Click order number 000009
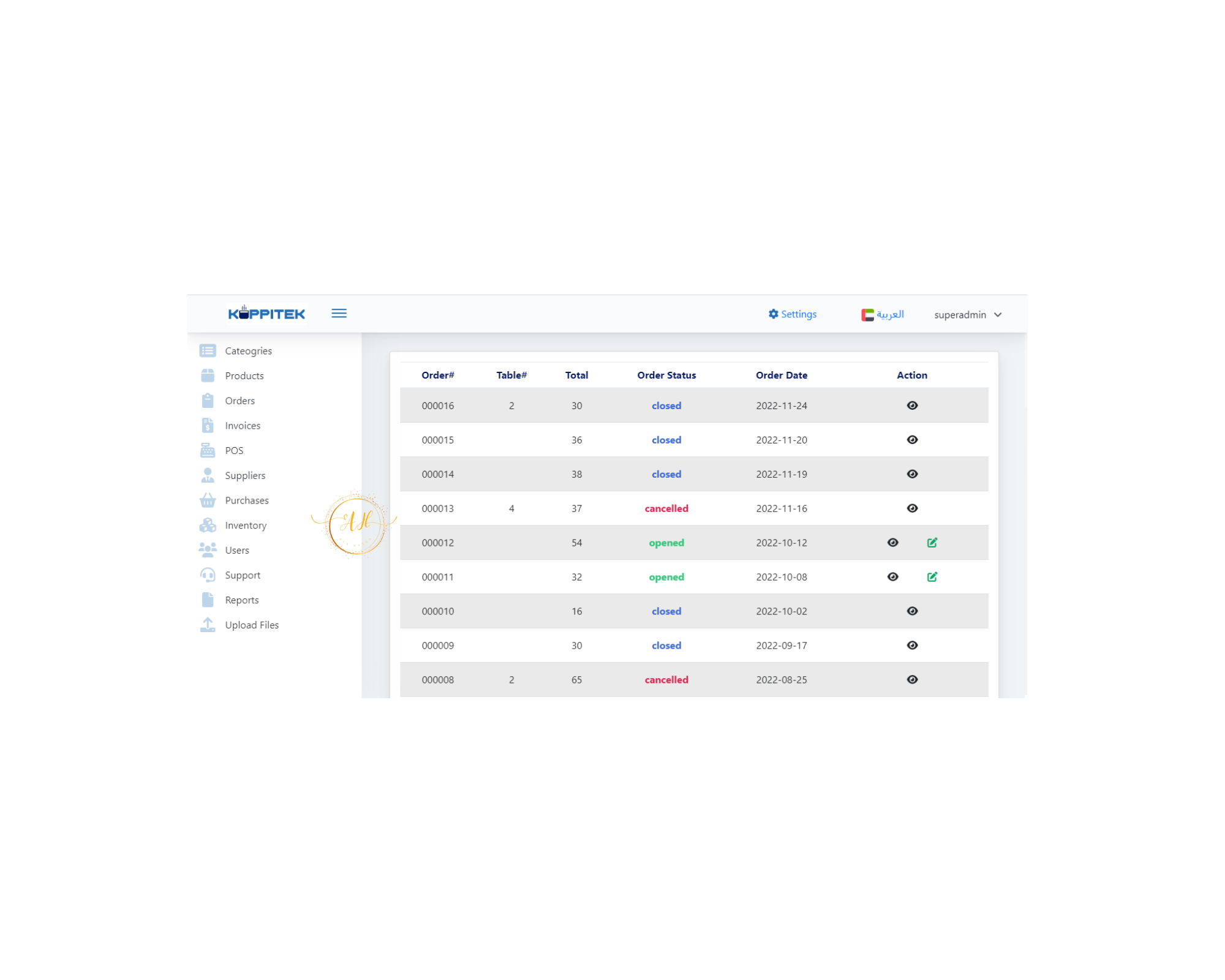The width and height of the screenshot is (1225, 980). (438, 646)
